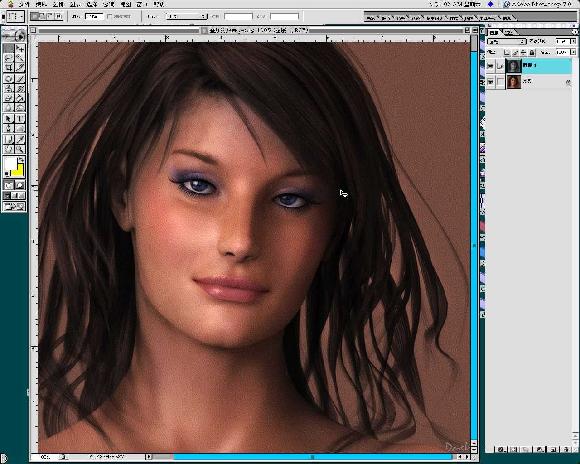Viewport: 580px width, 464px height.
Task: Open the Apple menu
Action: 10,4
